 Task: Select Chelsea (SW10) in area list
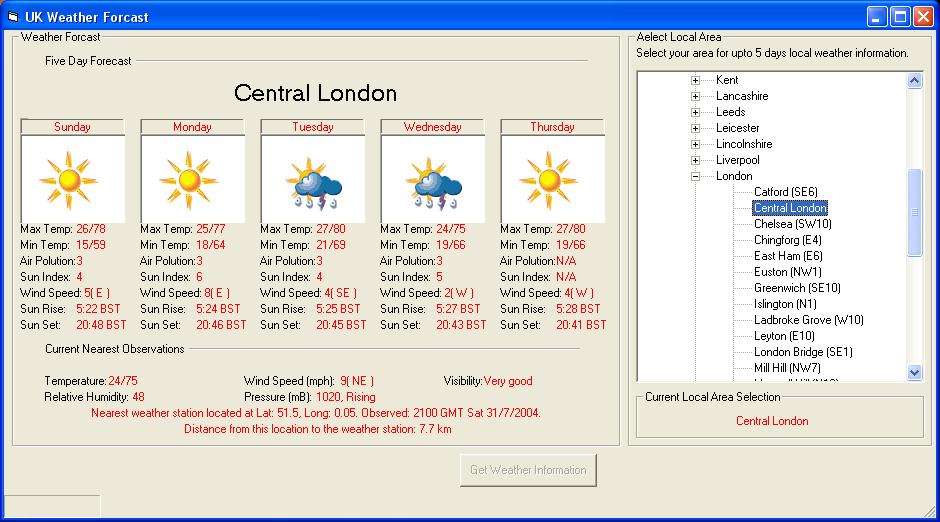792,224
